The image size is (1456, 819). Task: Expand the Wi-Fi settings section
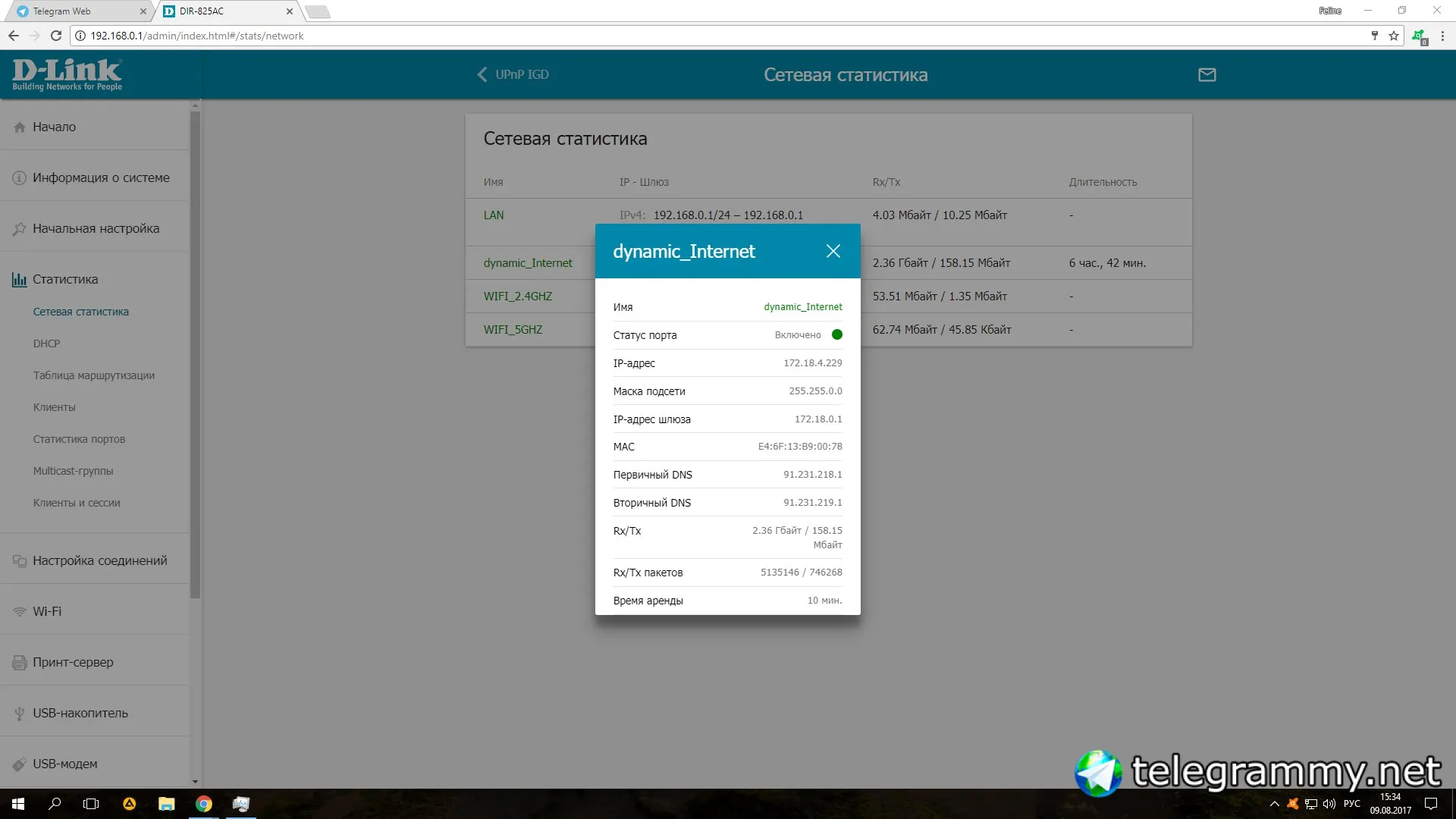[x=47, y=611]
